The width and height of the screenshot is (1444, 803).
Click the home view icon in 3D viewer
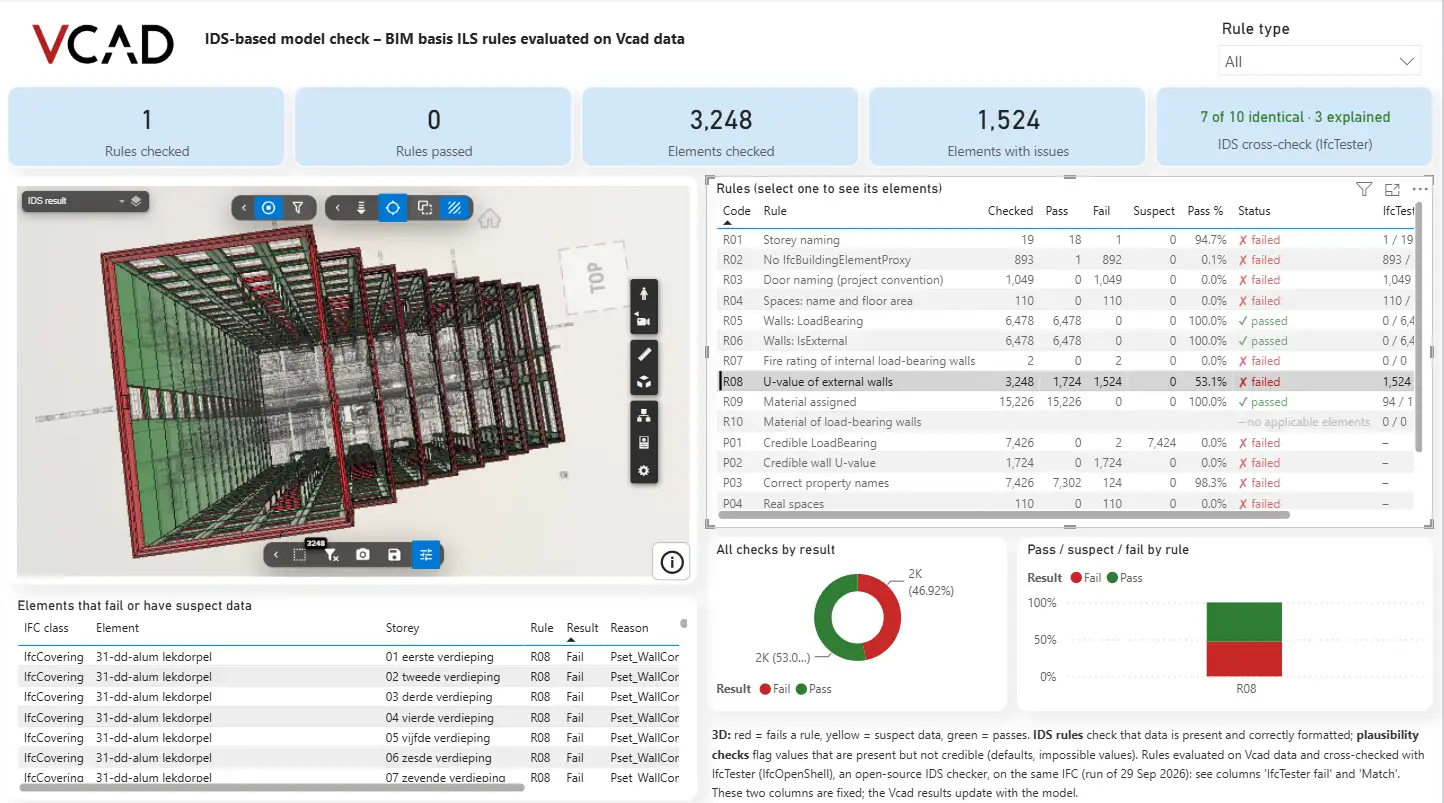[x=489, y=218]
